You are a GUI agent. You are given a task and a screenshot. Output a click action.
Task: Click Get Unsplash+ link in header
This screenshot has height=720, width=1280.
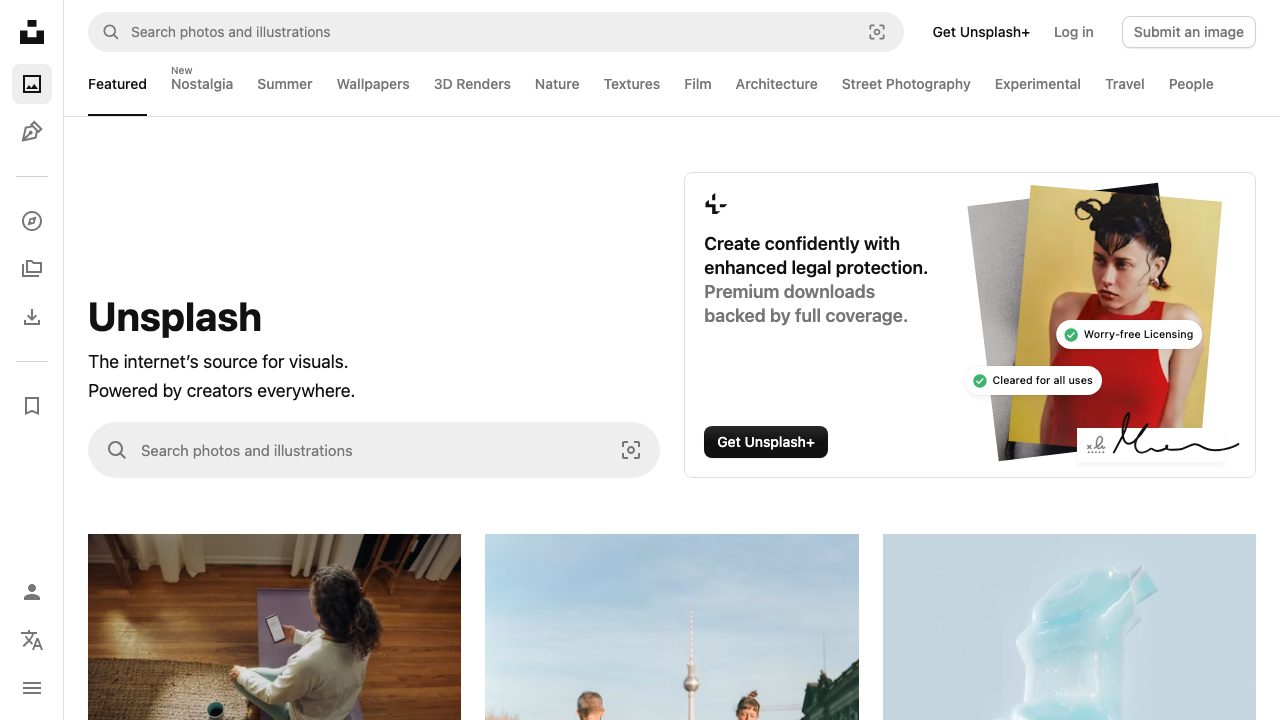tap(981, 32)
